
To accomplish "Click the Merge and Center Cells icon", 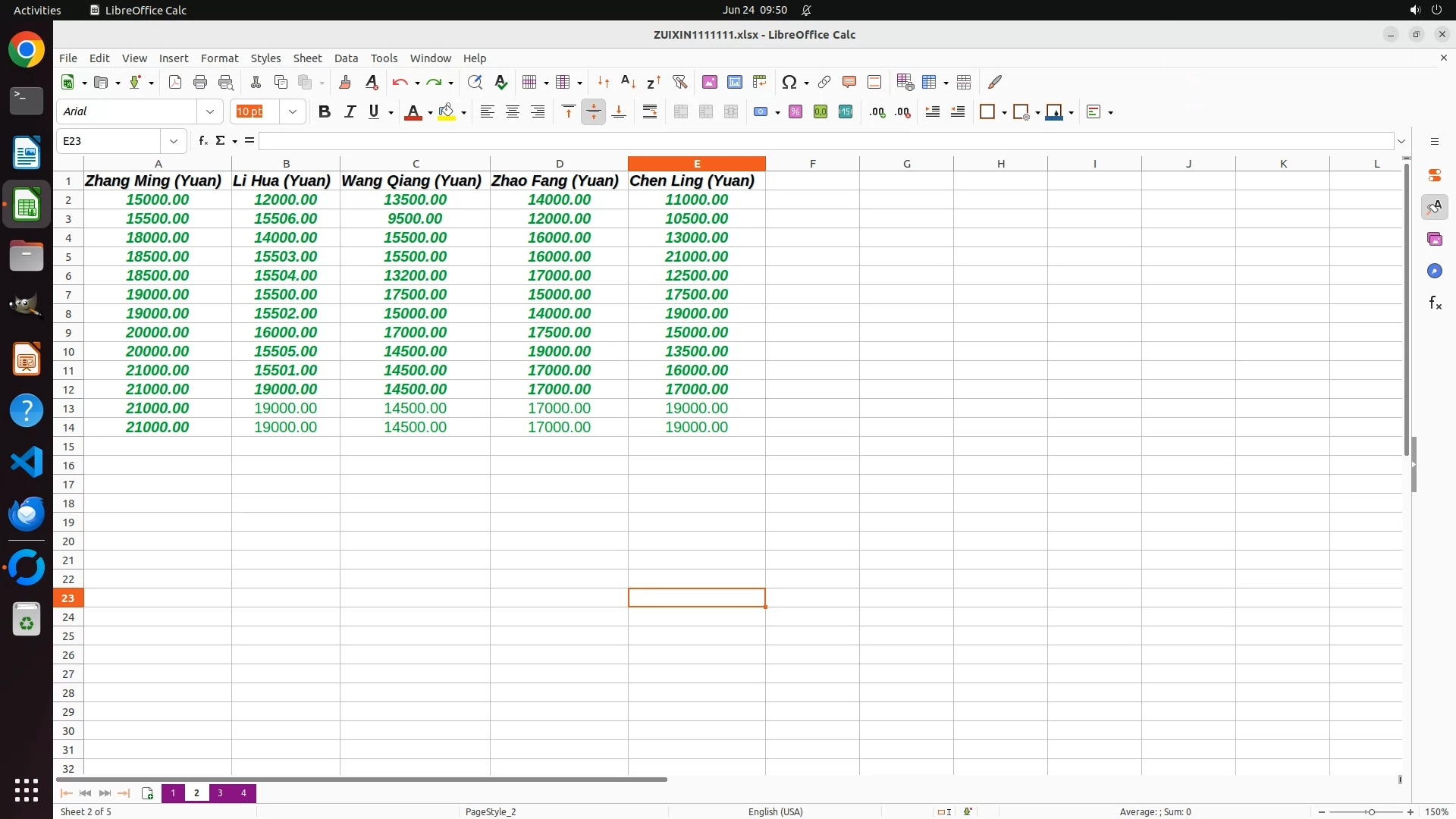I will pyautogui.click(x=680, y=111).
